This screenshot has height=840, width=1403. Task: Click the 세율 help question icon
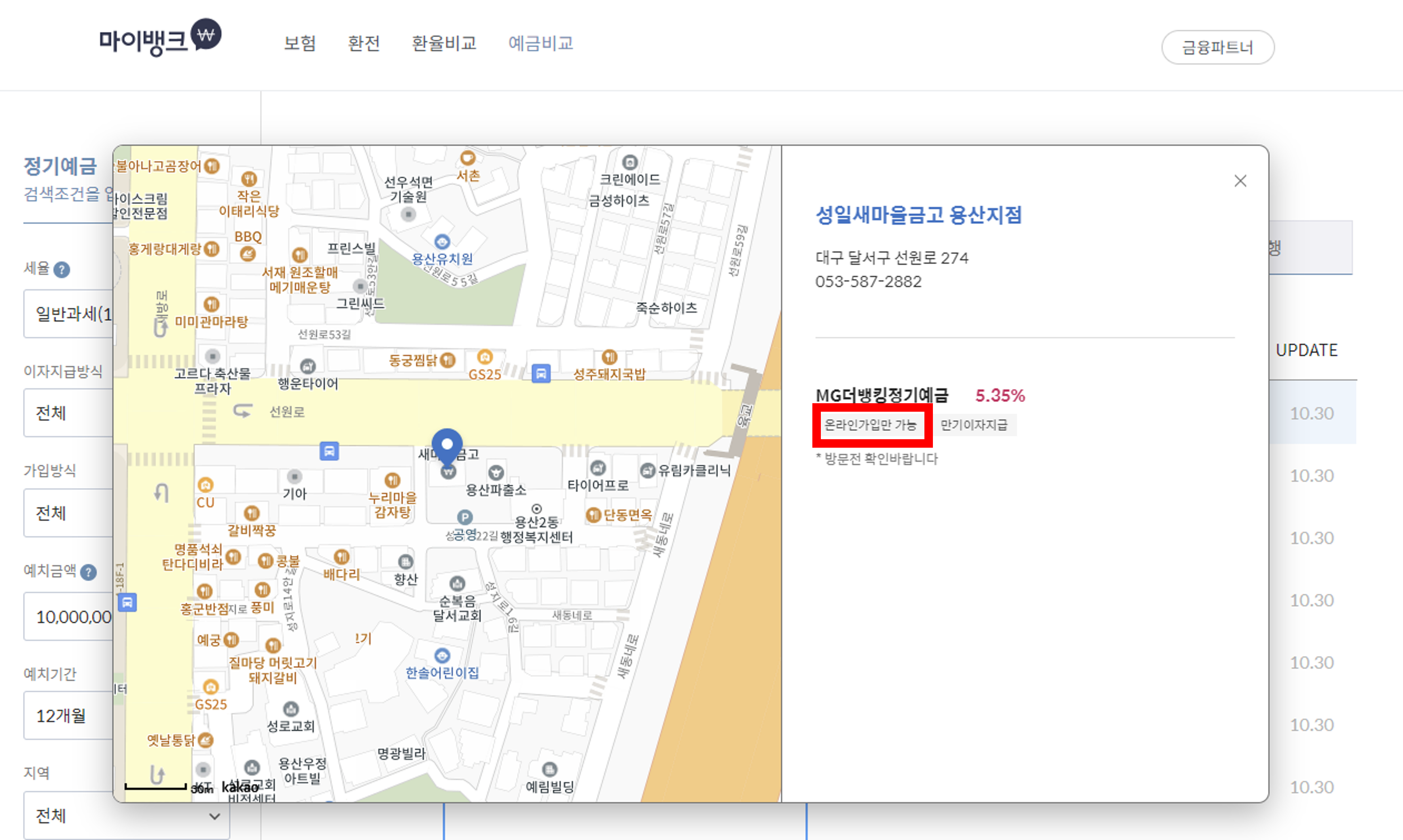coord(62,269)
